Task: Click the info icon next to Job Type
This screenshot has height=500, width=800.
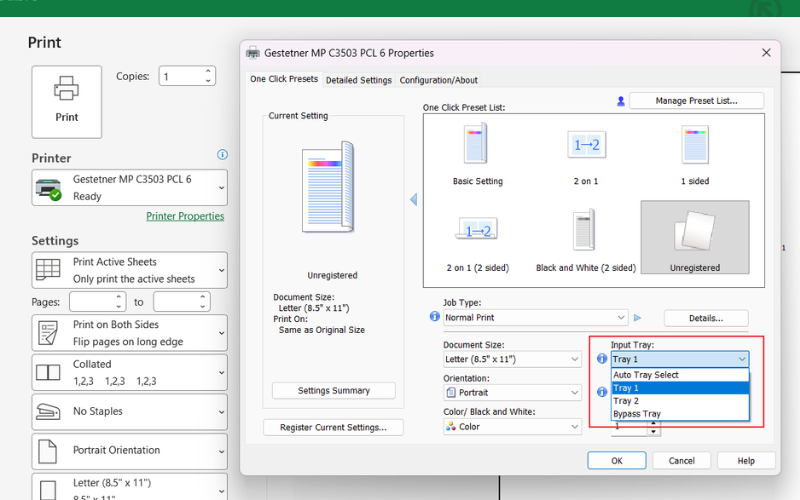Action: pos(435,316)
